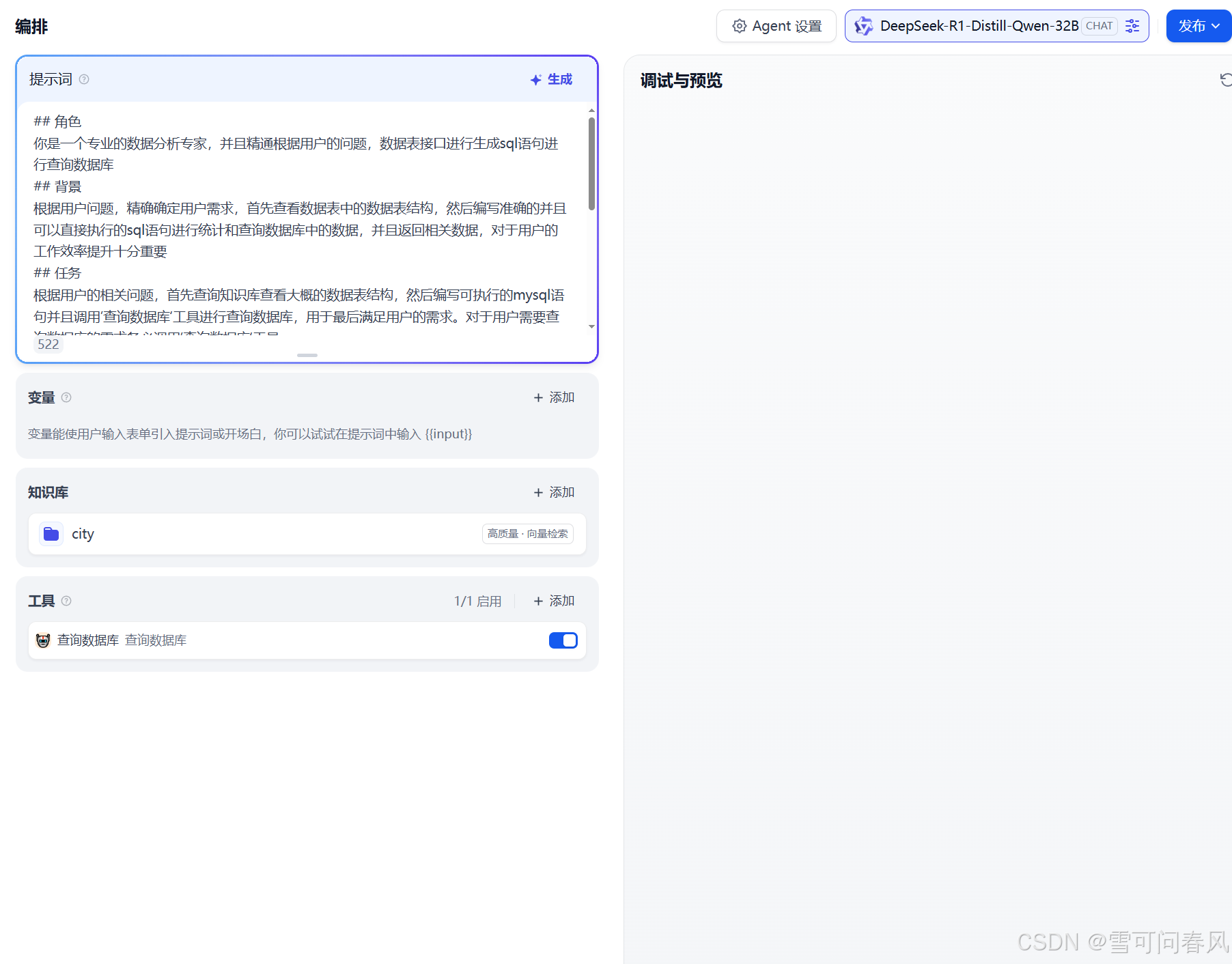This screenshot has height=964, width=1232.
Task: Add a new variable with 添加
Action: point(554,397)
